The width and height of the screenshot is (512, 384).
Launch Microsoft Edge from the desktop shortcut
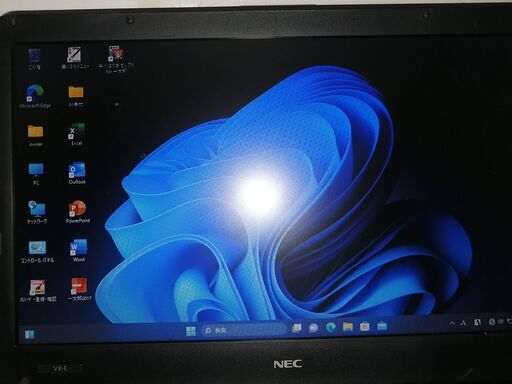[35, 96]
